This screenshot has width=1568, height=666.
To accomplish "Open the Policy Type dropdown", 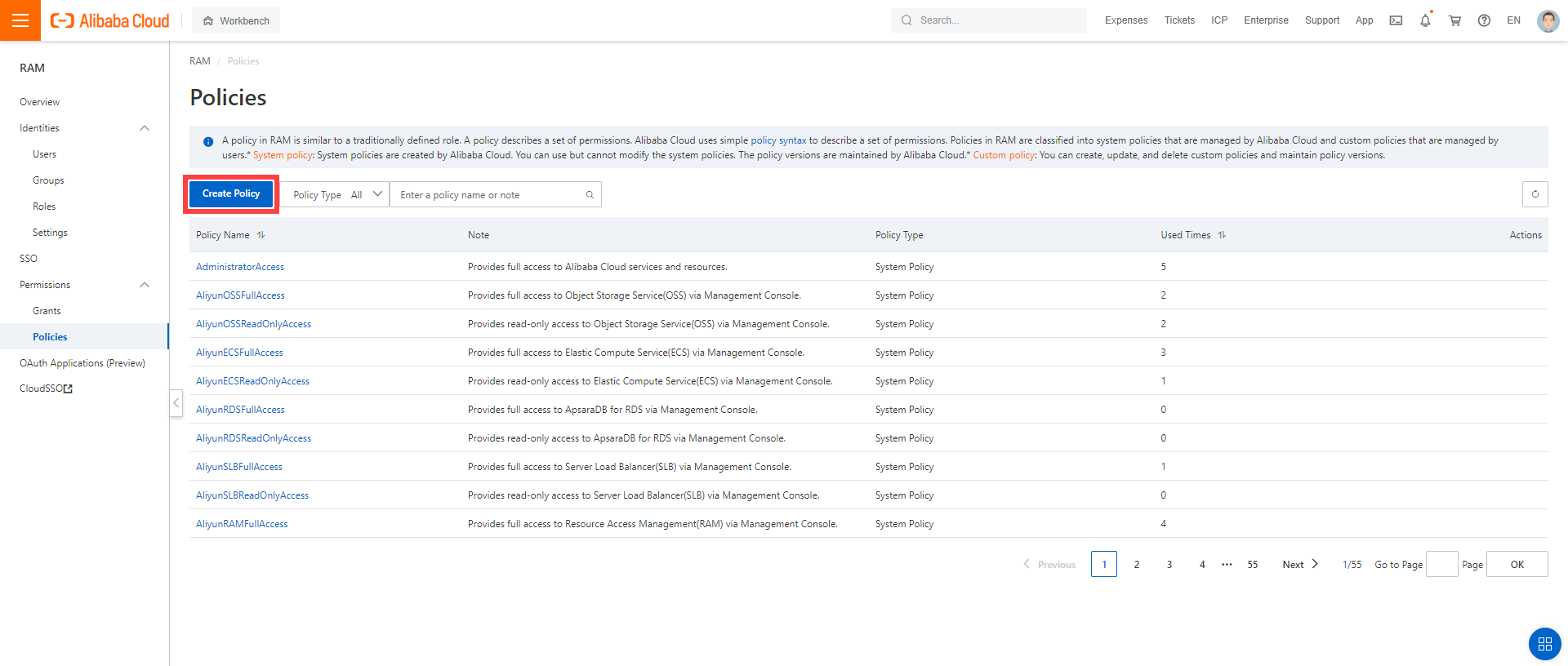I will (x=338, y=195).
